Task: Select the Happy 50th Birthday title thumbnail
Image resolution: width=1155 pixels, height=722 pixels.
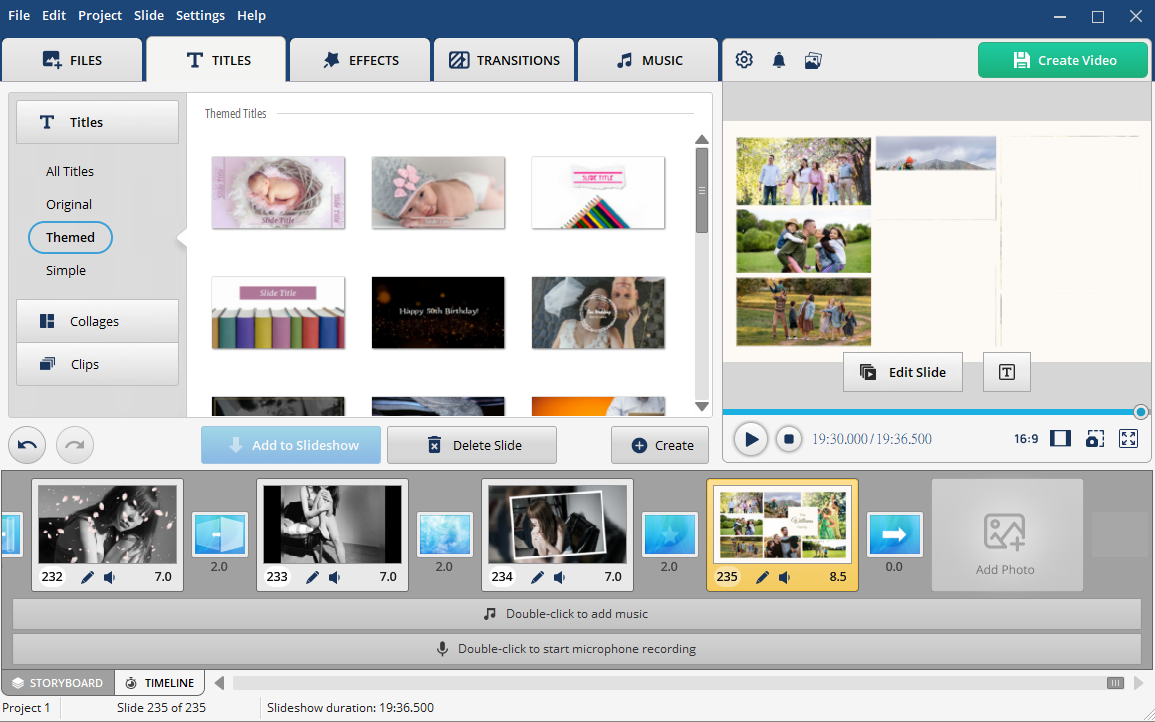Action: tap(438, 312)
